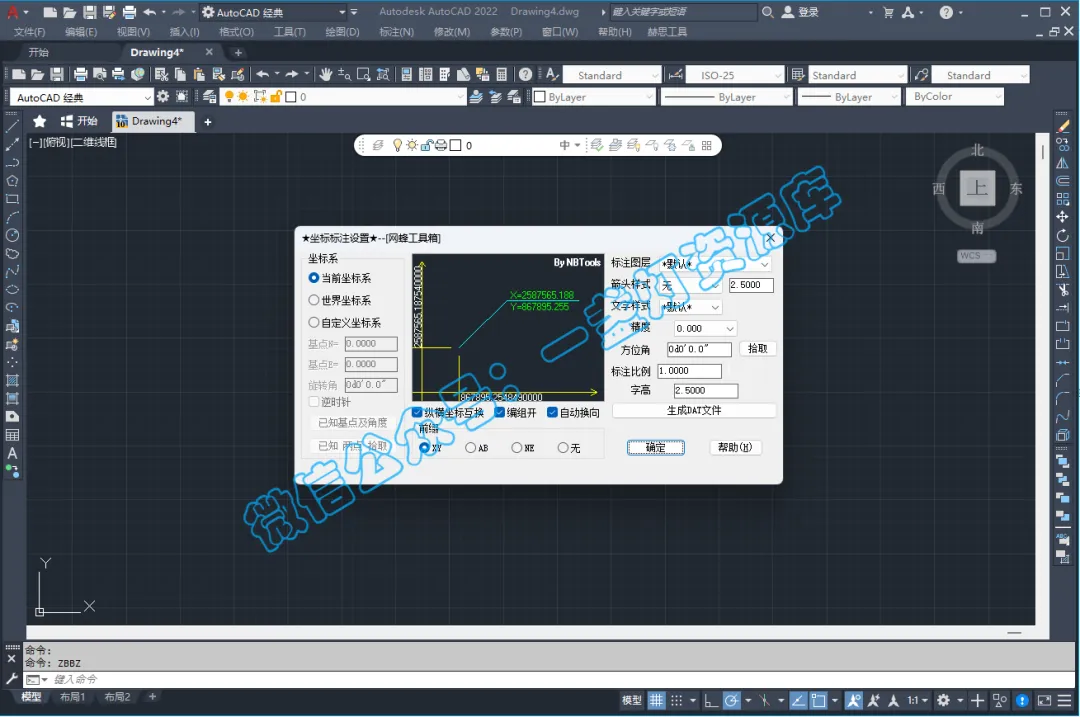Viewport: 1080px width, 717px height.
Task: Expand the 文字样式 dropdown
Action: (690, 306)
